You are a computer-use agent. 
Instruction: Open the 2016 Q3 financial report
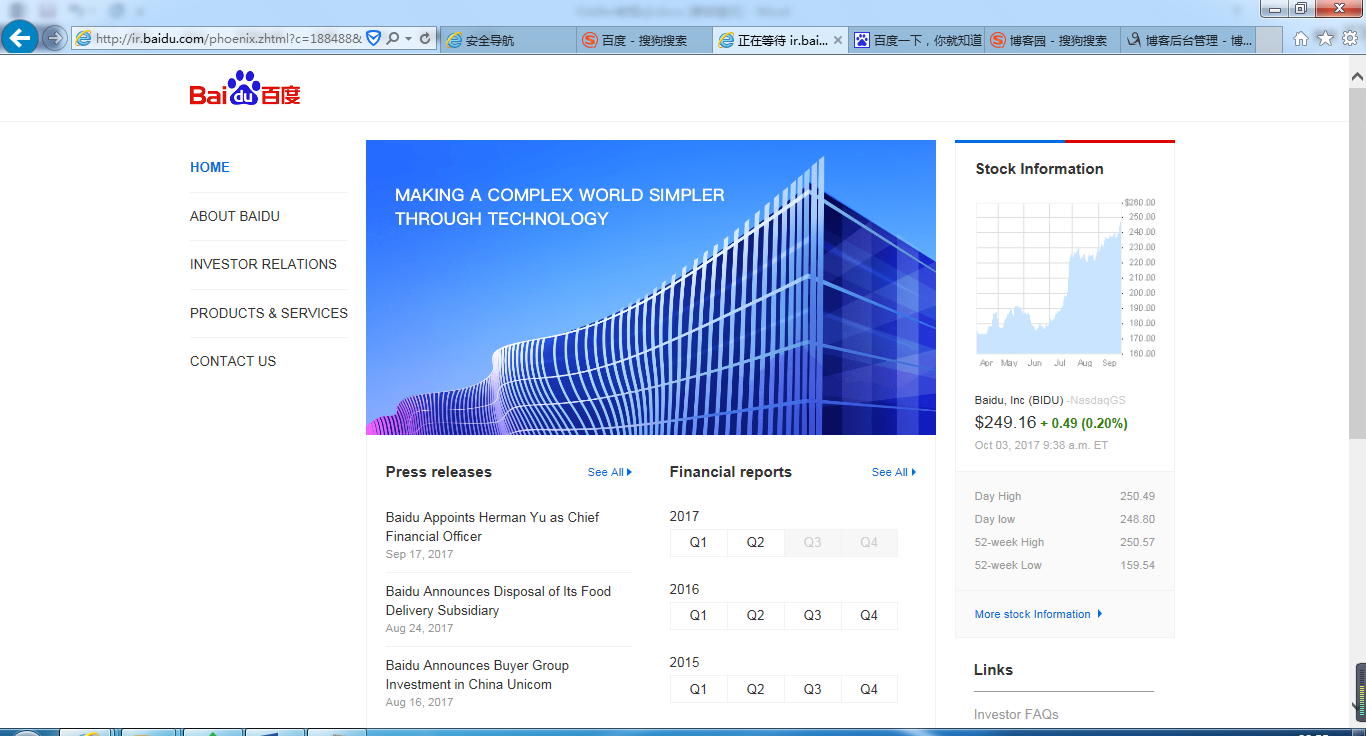pos(812,615)
